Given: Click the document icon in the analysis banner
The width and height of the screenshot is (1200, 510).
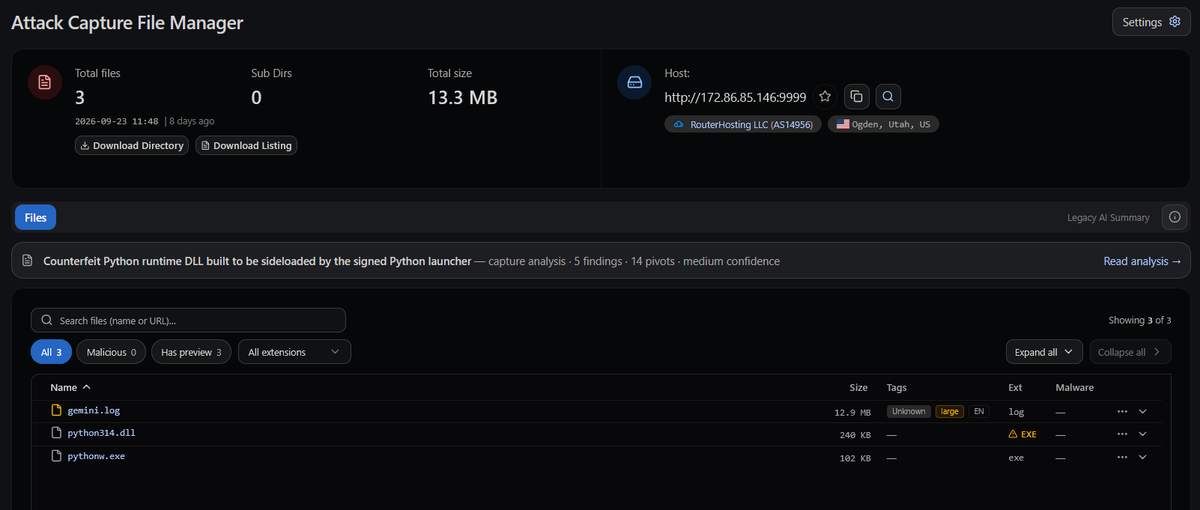Looking at the screenshot, I should point(27,261).
